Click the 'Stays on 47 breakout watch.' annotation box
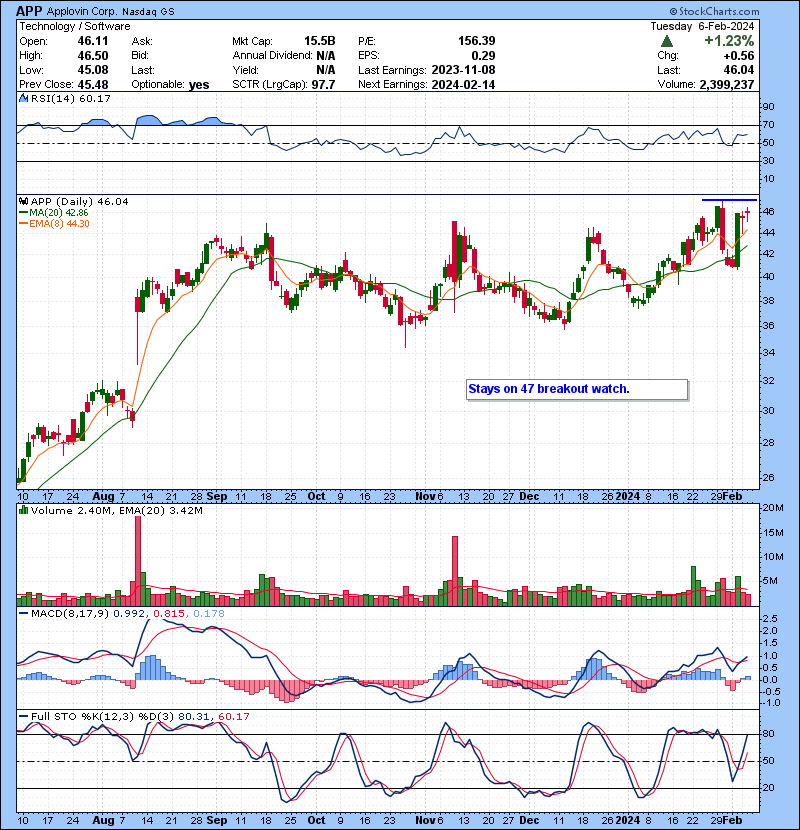The width and height of the screenshot is (800, 830). point(577,389)
